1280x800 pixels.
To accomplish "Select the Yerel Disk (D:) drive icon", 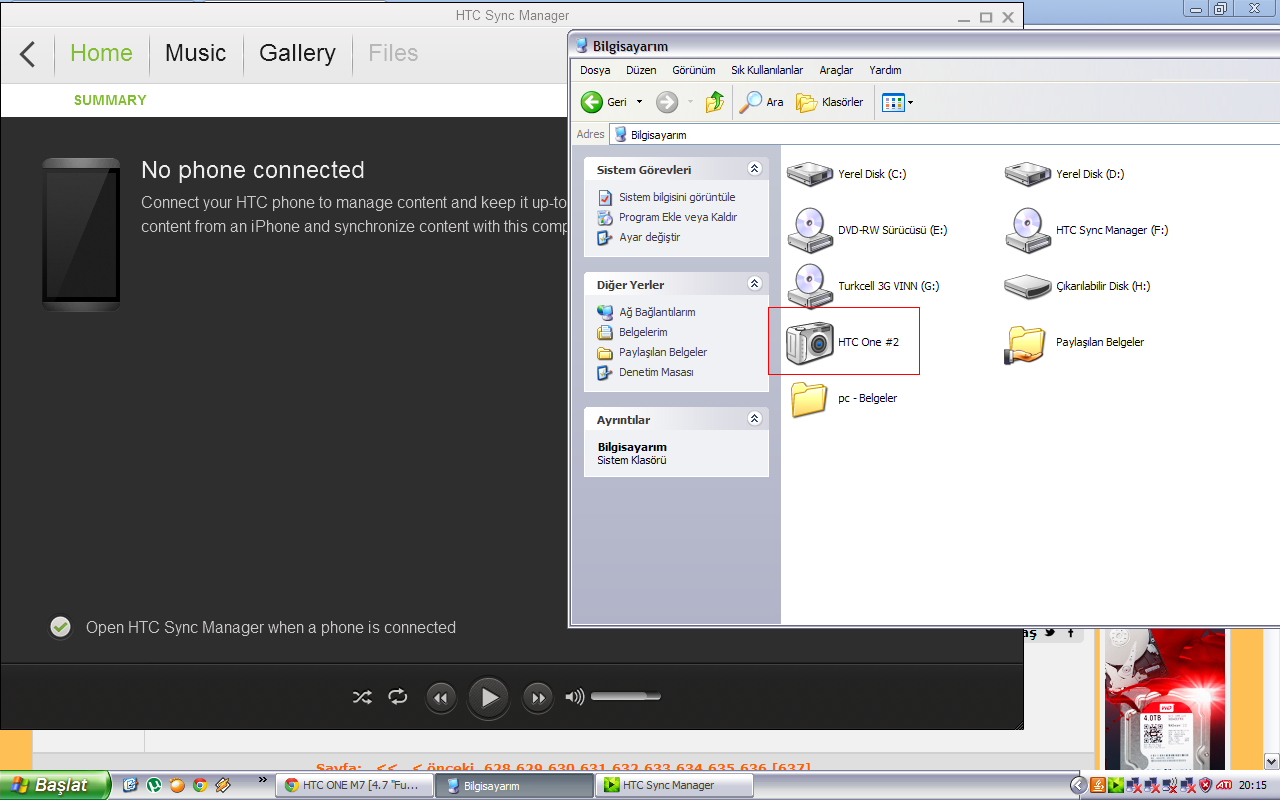I will (1028, 174).
